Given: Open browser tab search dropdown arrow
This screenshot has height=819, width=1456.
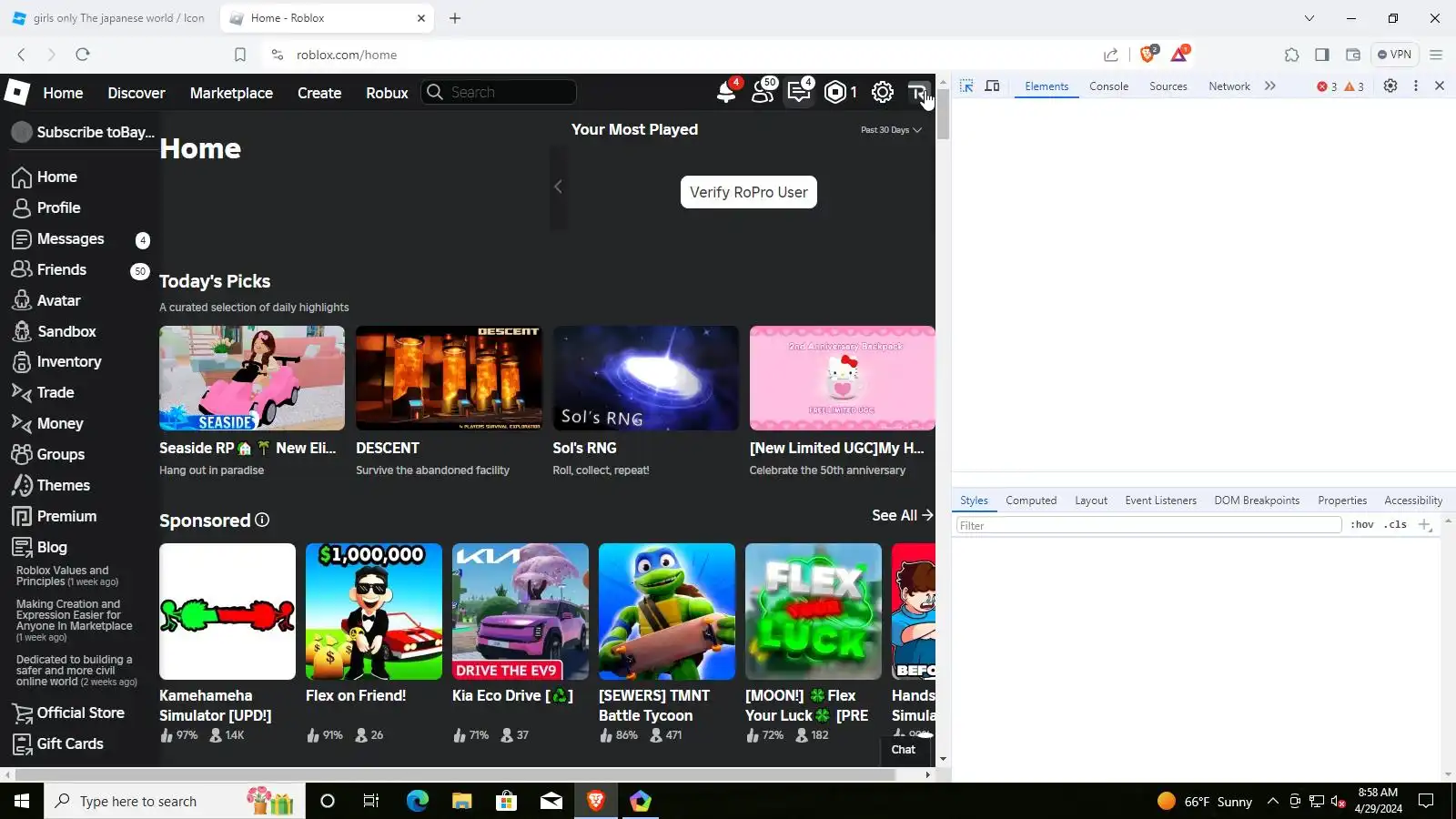Looking at the screenshot, I should pos(1309,18).
